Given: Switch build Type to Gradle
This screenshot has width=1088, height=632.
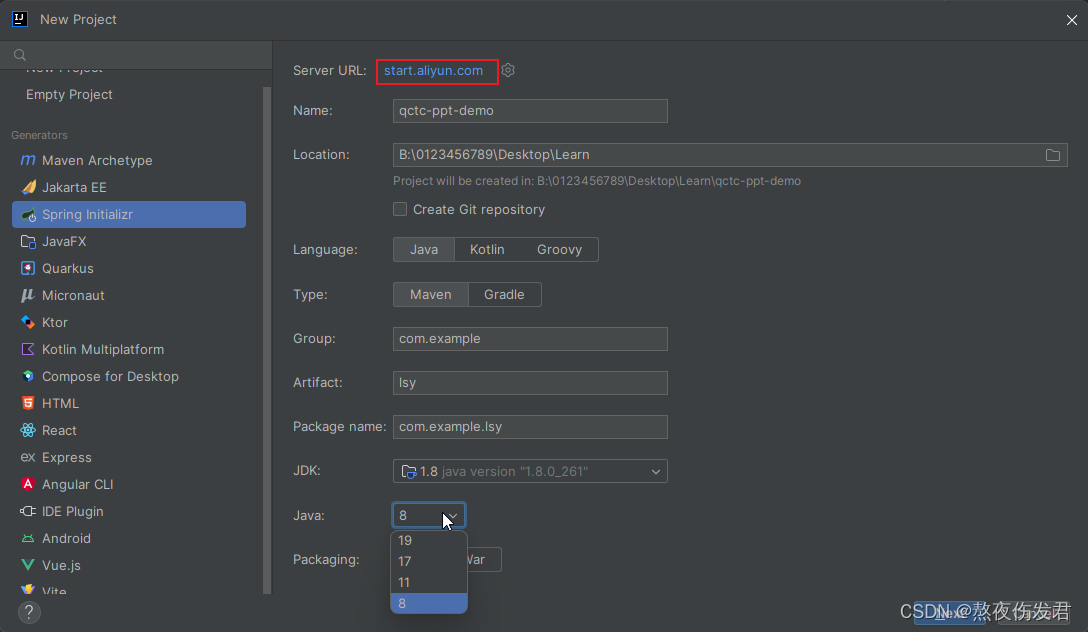Looking at the screenshot, I should [x=504, y=294].
